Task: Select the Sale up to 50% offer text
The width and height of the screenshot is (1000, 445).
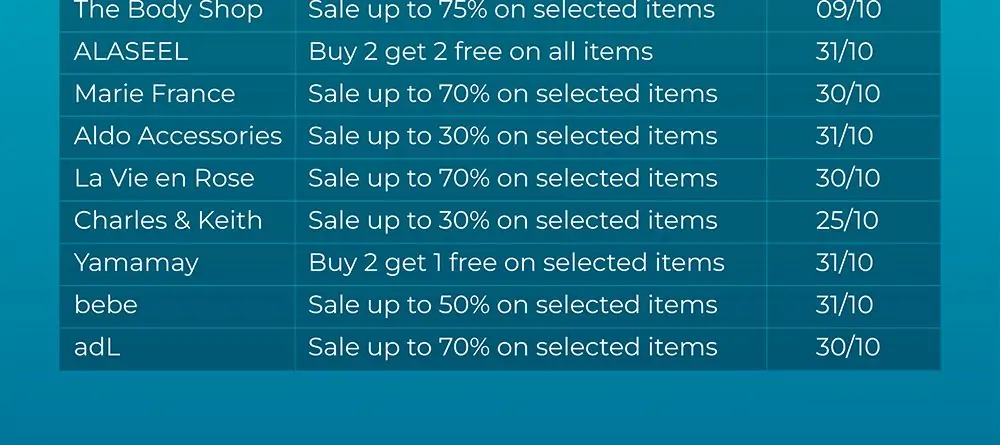Action: pyautogui.click(x=513, y=305)
